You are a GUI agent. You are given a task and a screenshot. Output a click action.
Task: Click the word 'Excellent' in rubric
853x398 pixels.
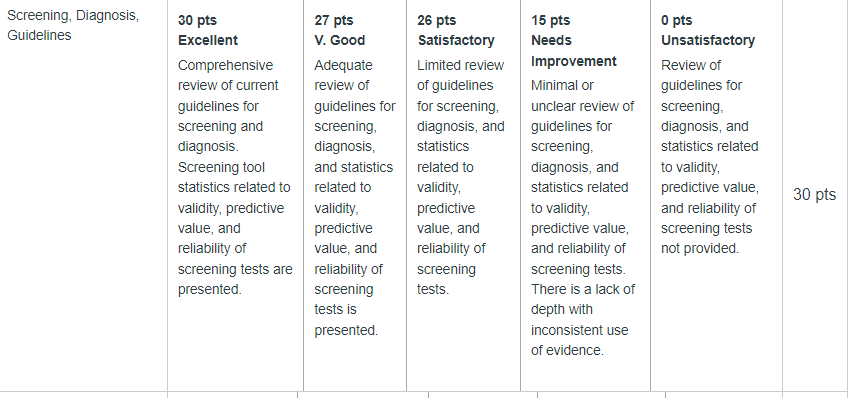[x=208, y=40]
